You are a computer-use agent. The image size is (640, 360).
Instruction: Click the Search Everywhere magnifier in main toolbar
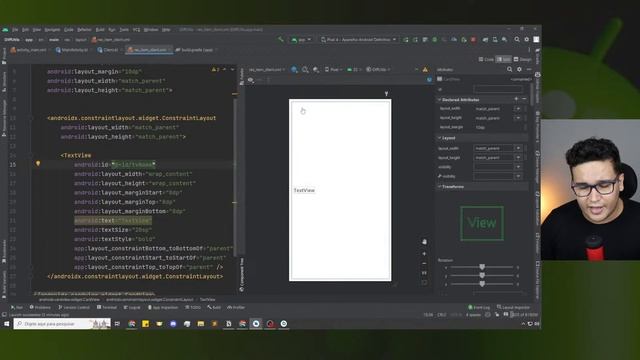(x=517, y=40)
